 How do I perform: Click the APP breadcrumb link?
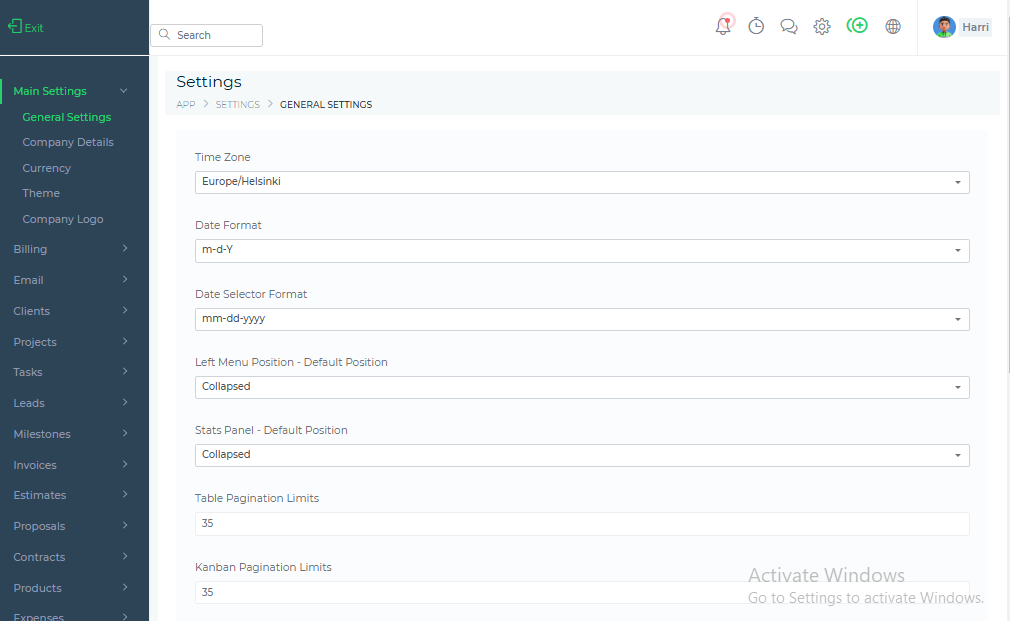pyautogui.click(x=186, y=105)
